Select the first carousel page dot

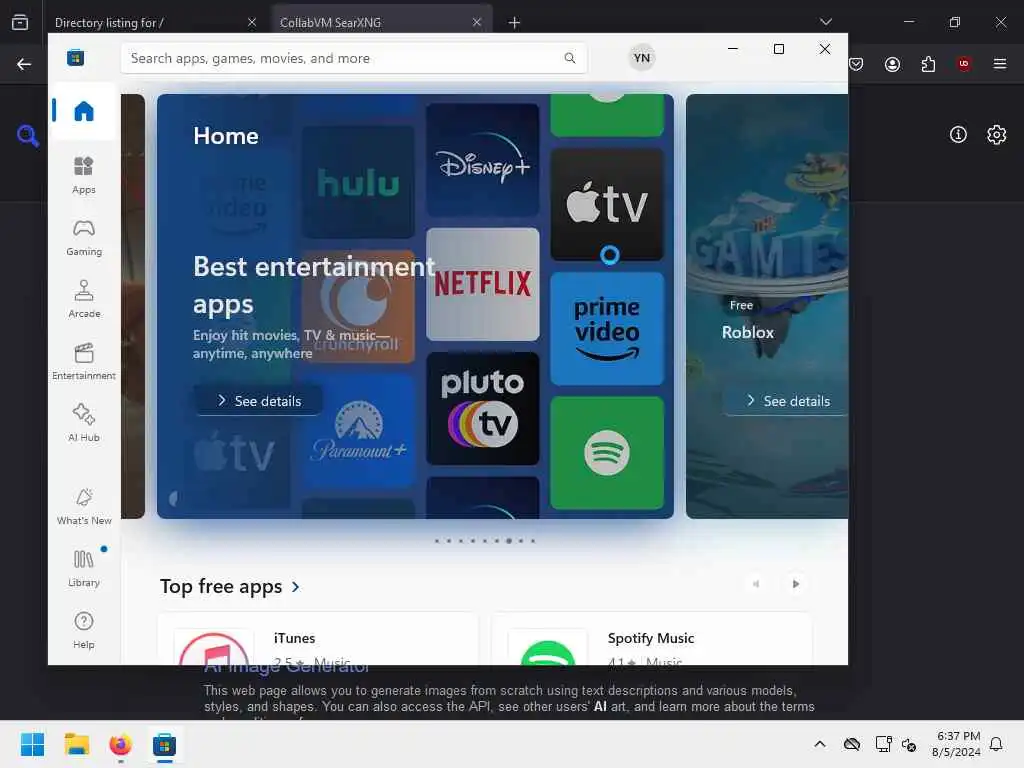point(436,541)
